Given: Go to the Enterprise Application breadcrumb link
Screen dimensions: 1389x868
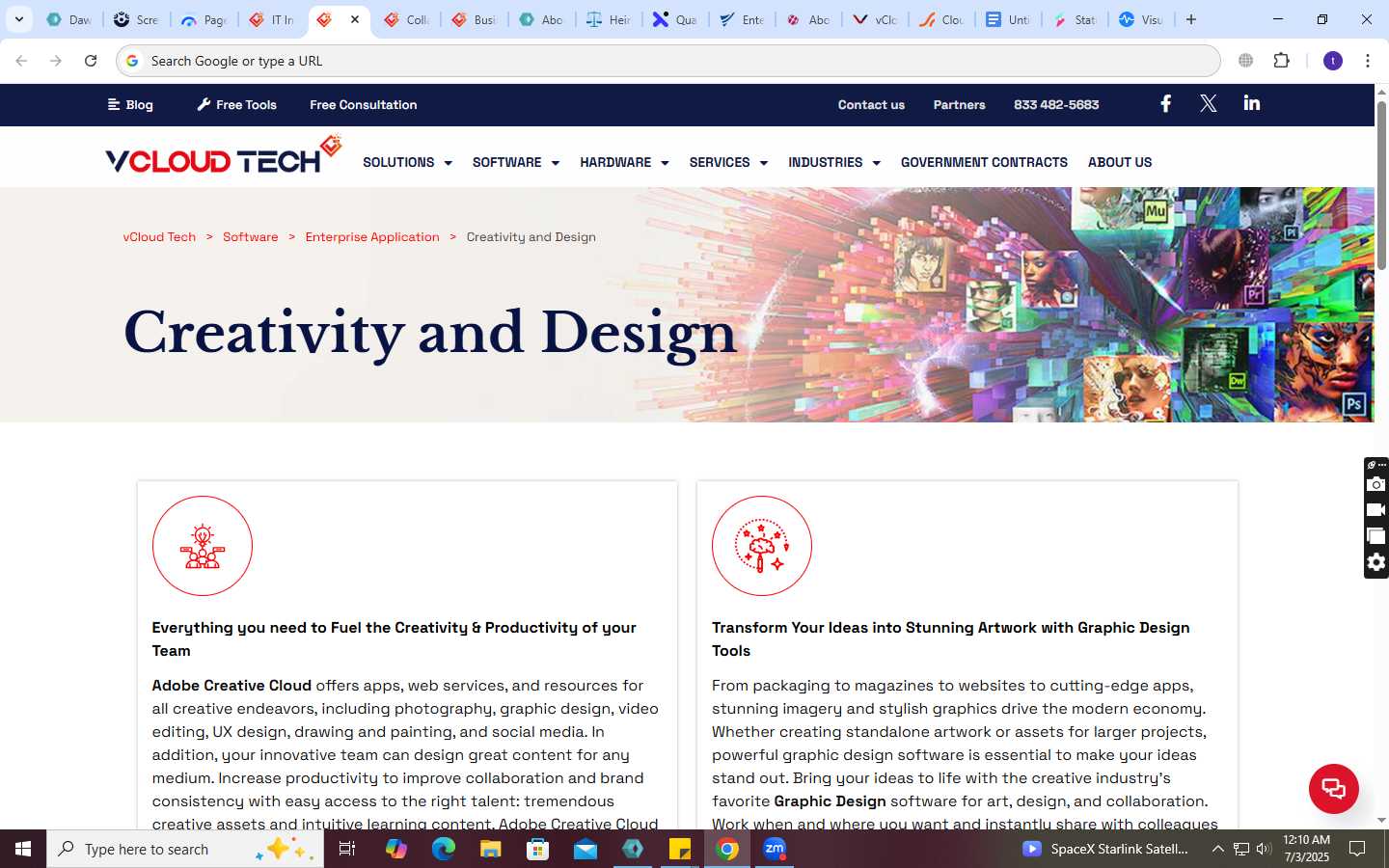Looking at the screenshot, I should [372, 236].
